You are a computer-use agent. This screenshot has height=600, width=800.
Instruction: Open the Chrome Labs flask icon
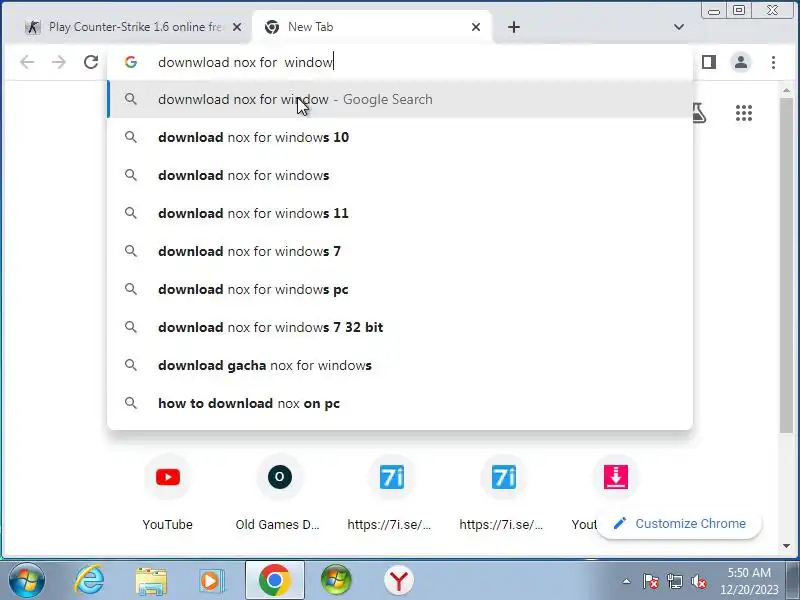[699, 113]
